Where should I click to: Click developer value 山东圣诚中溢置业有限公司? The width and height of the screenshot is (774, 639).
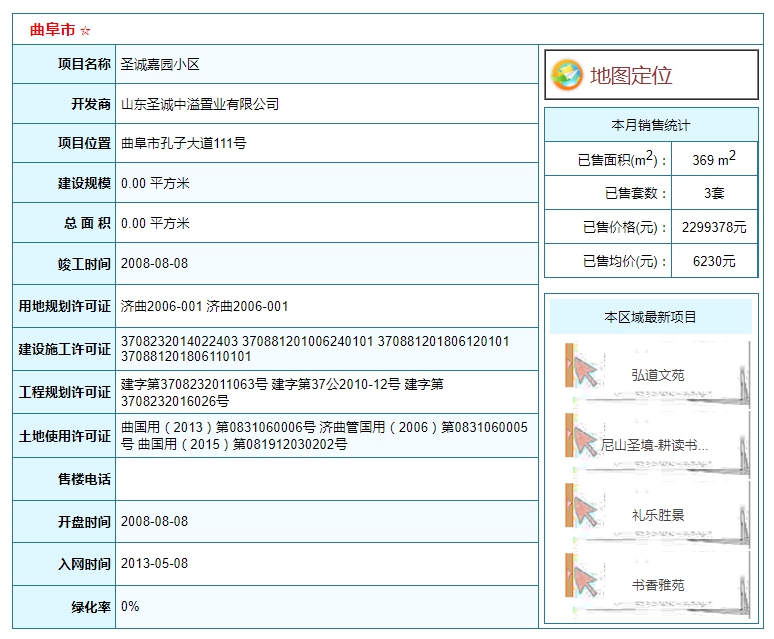[x=200, y=104]
